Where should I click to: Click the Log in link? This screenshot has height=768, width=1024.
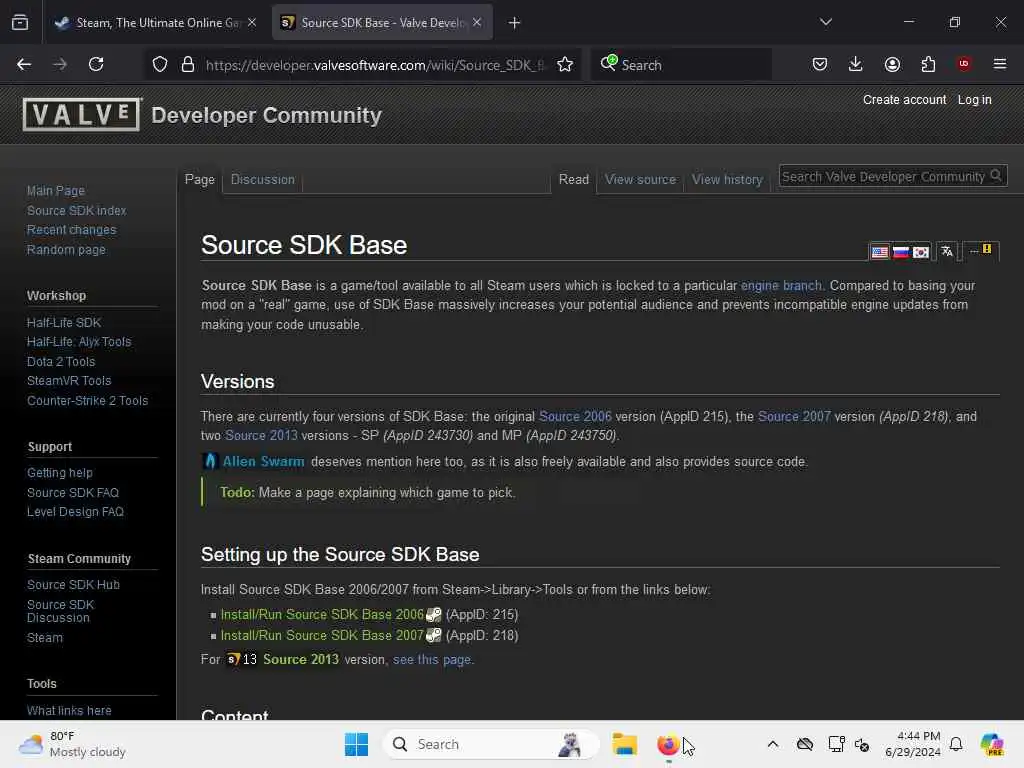[974, 100]
